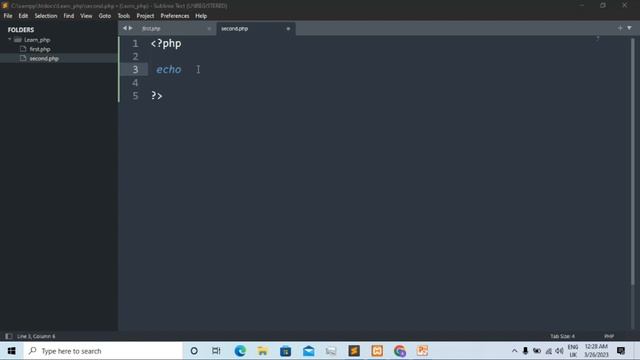Open the Help menu
640x360 pixels.
tap(201, 16)
